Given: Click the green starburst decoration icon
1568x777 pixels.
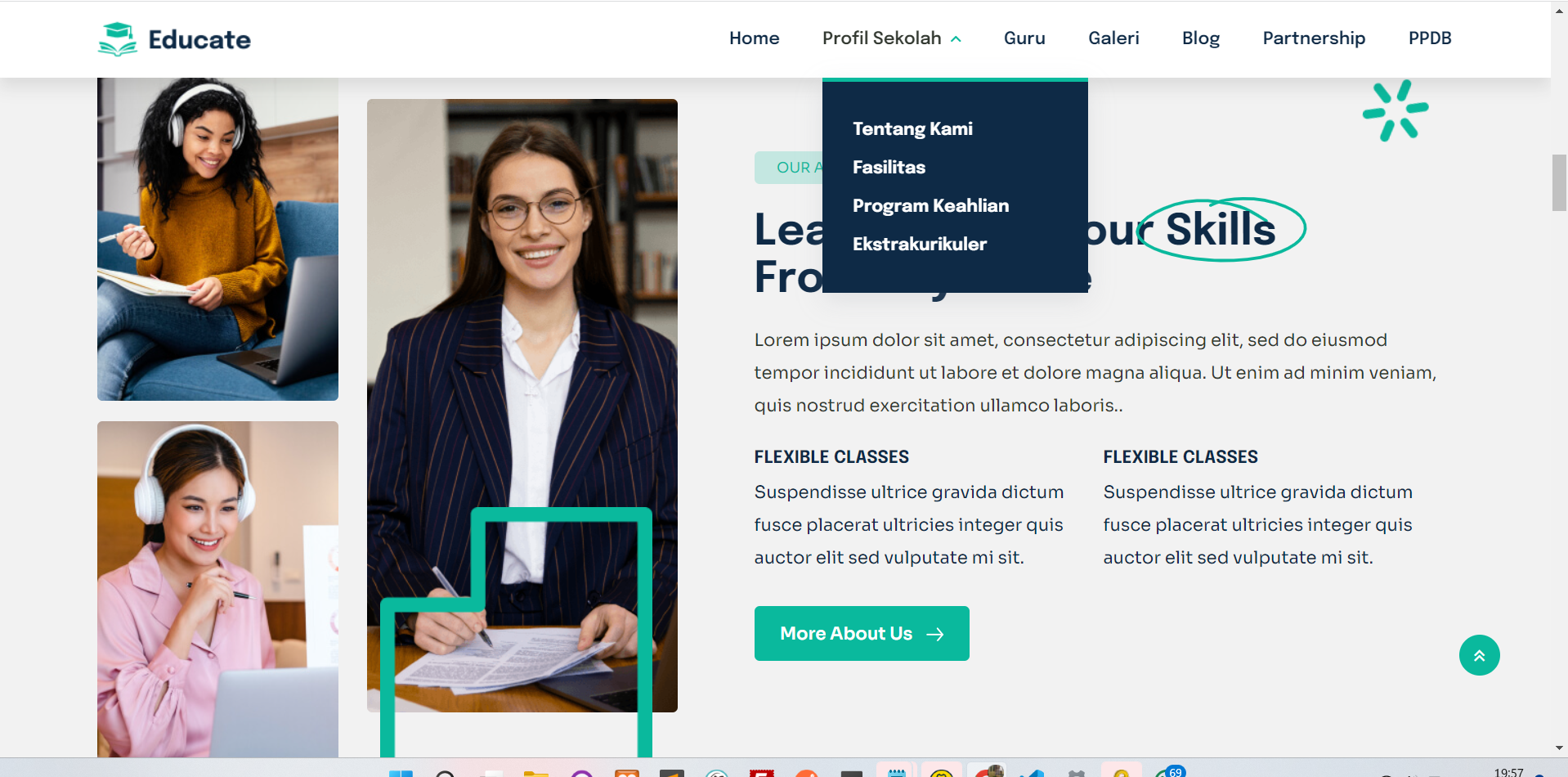Looking at the screenshot, I should click(x=1396, y=110).
